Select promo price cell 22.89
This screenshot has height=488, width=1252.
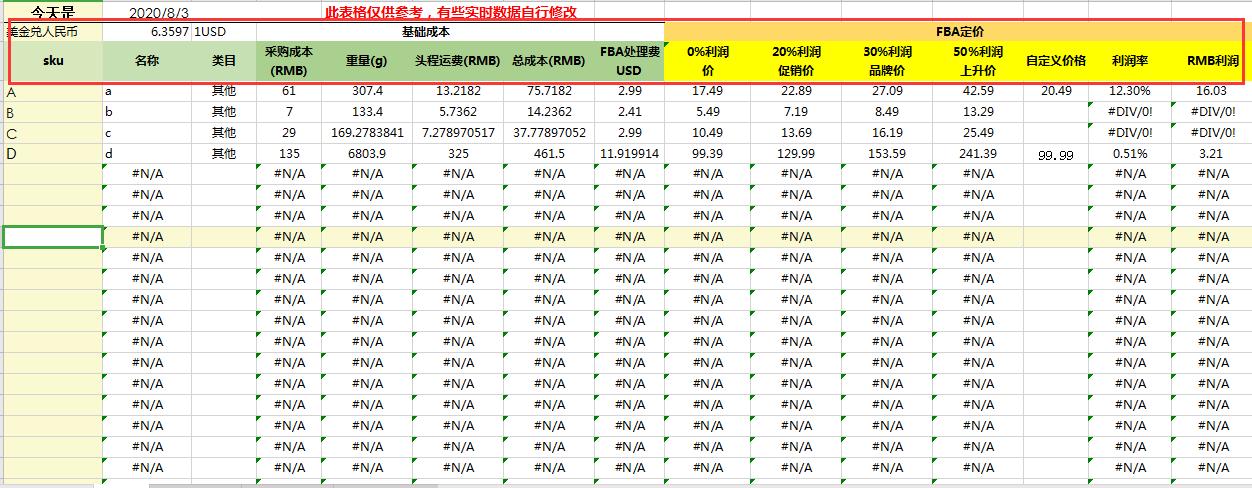pos(796,91)
